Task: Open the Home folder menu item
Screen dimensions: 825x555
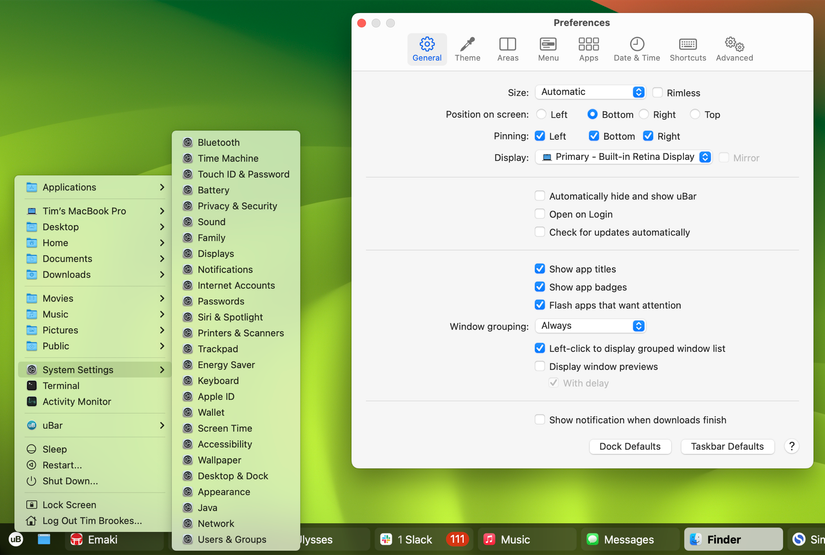Action: (x=94, y=243)
